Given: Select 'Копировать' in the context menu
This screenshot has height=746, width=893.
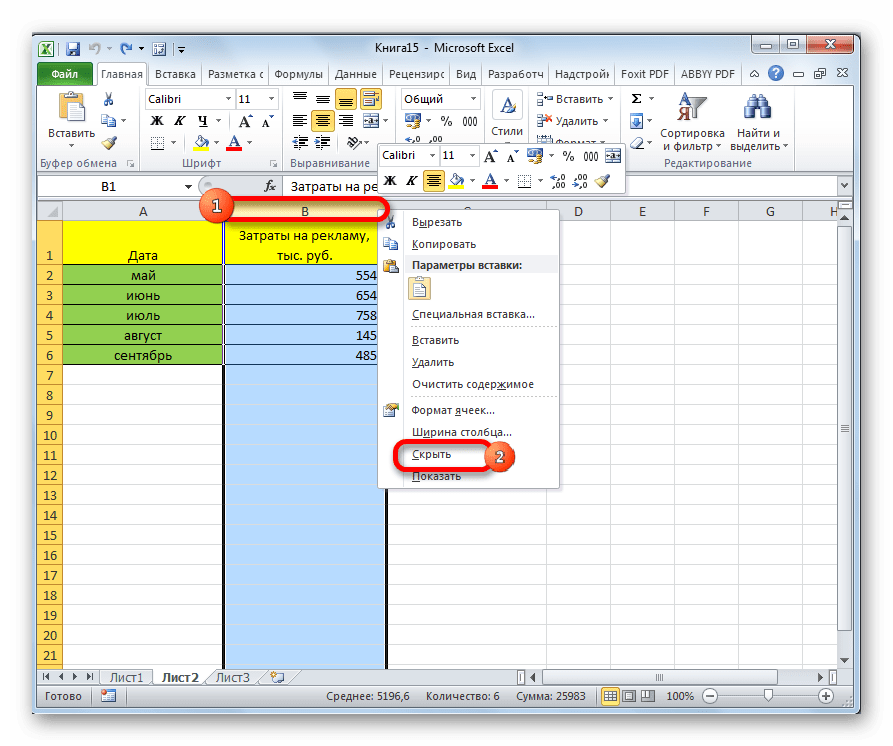Looking at the screenshot, I should tap(443, 244).
